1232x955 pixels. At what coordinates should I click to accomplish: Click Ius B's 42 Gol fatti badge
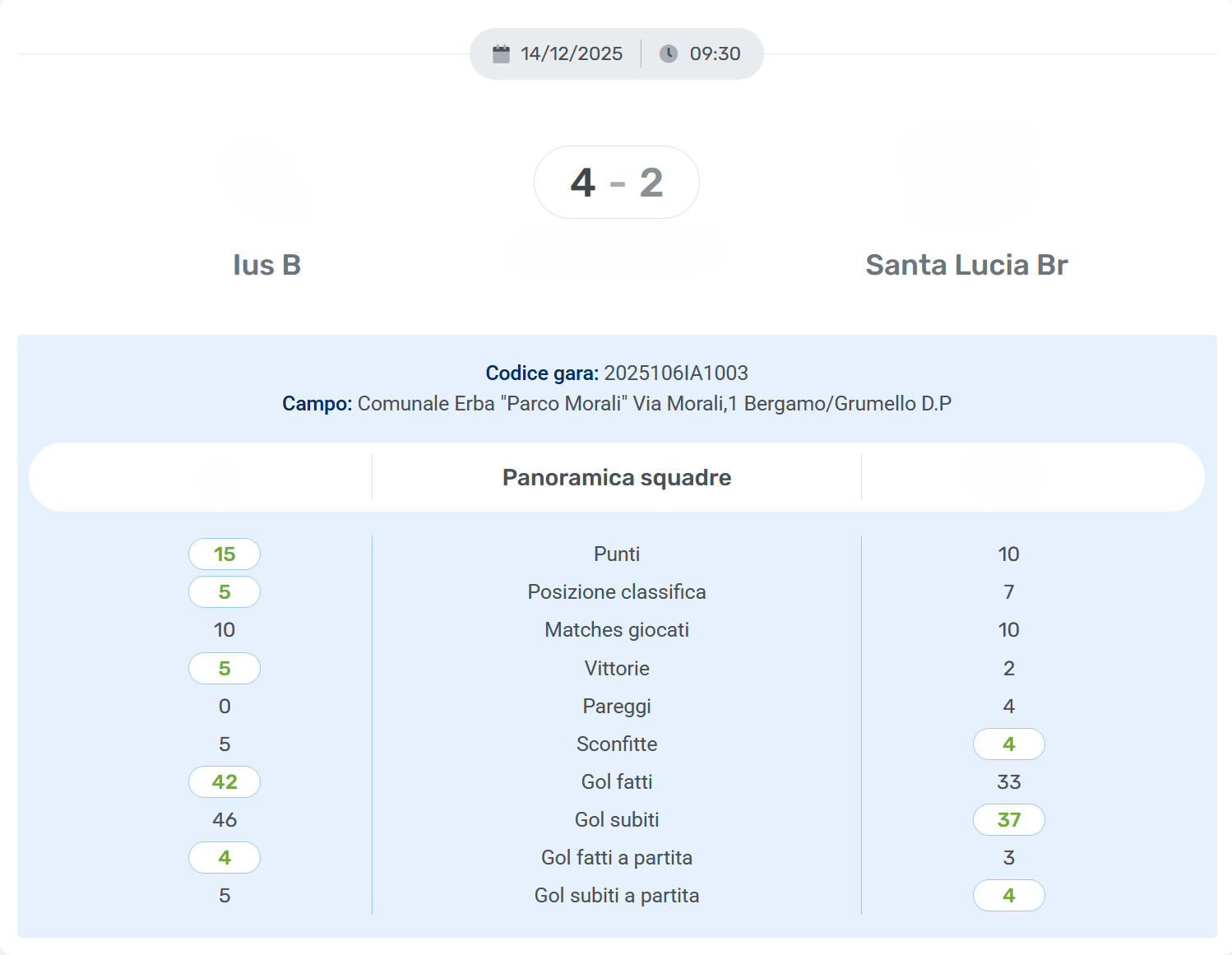(x=225, y=782)
